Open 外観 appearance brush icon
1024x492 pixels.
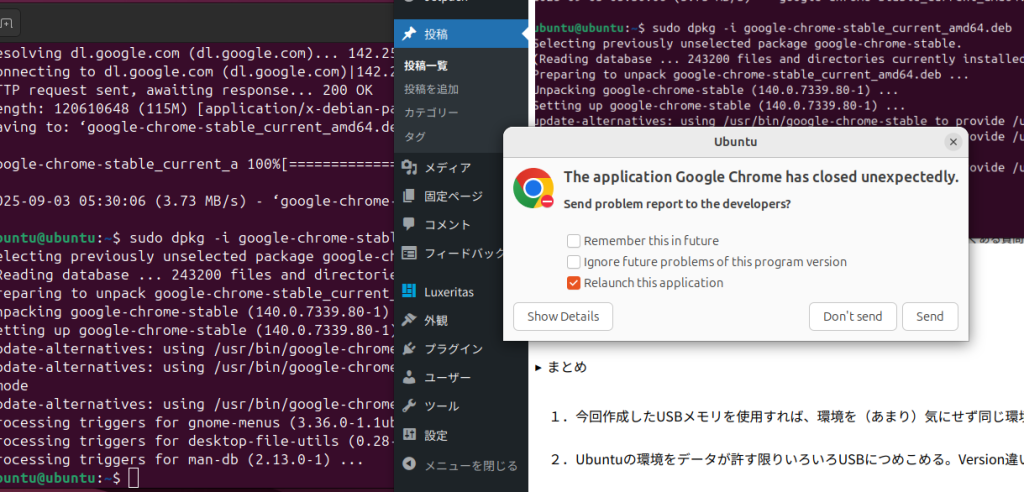tap(409, 320)
